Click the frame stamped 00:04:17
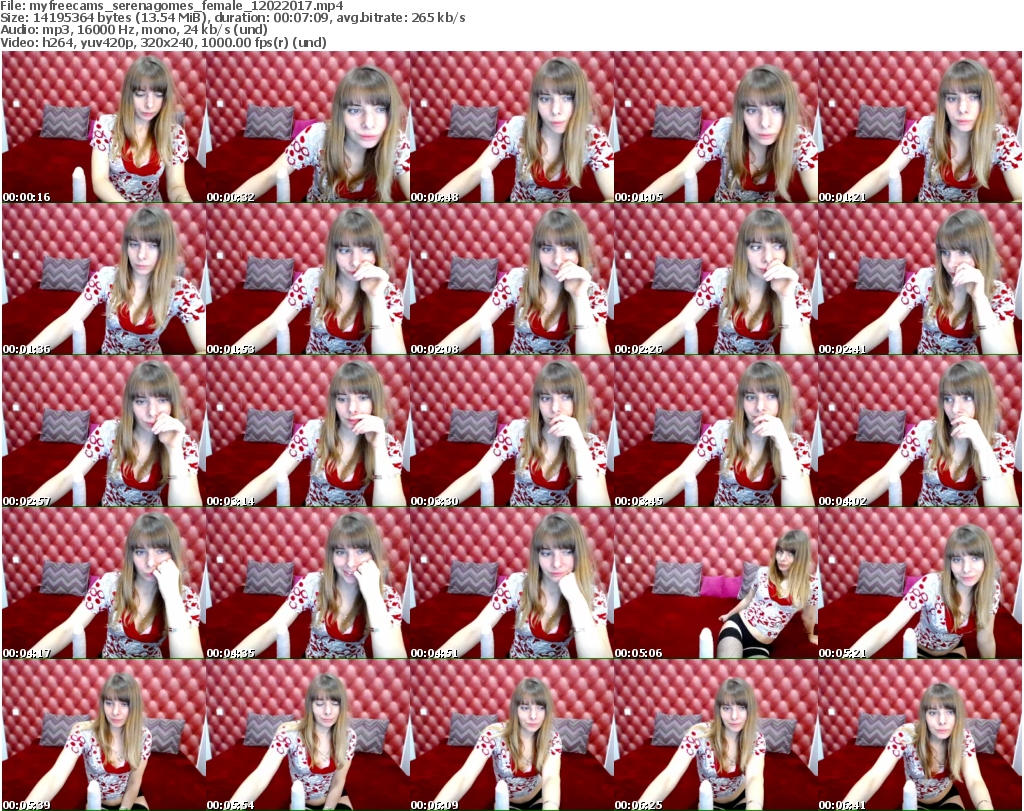This screenshot has width=1024, height=811. coord(104,583)
